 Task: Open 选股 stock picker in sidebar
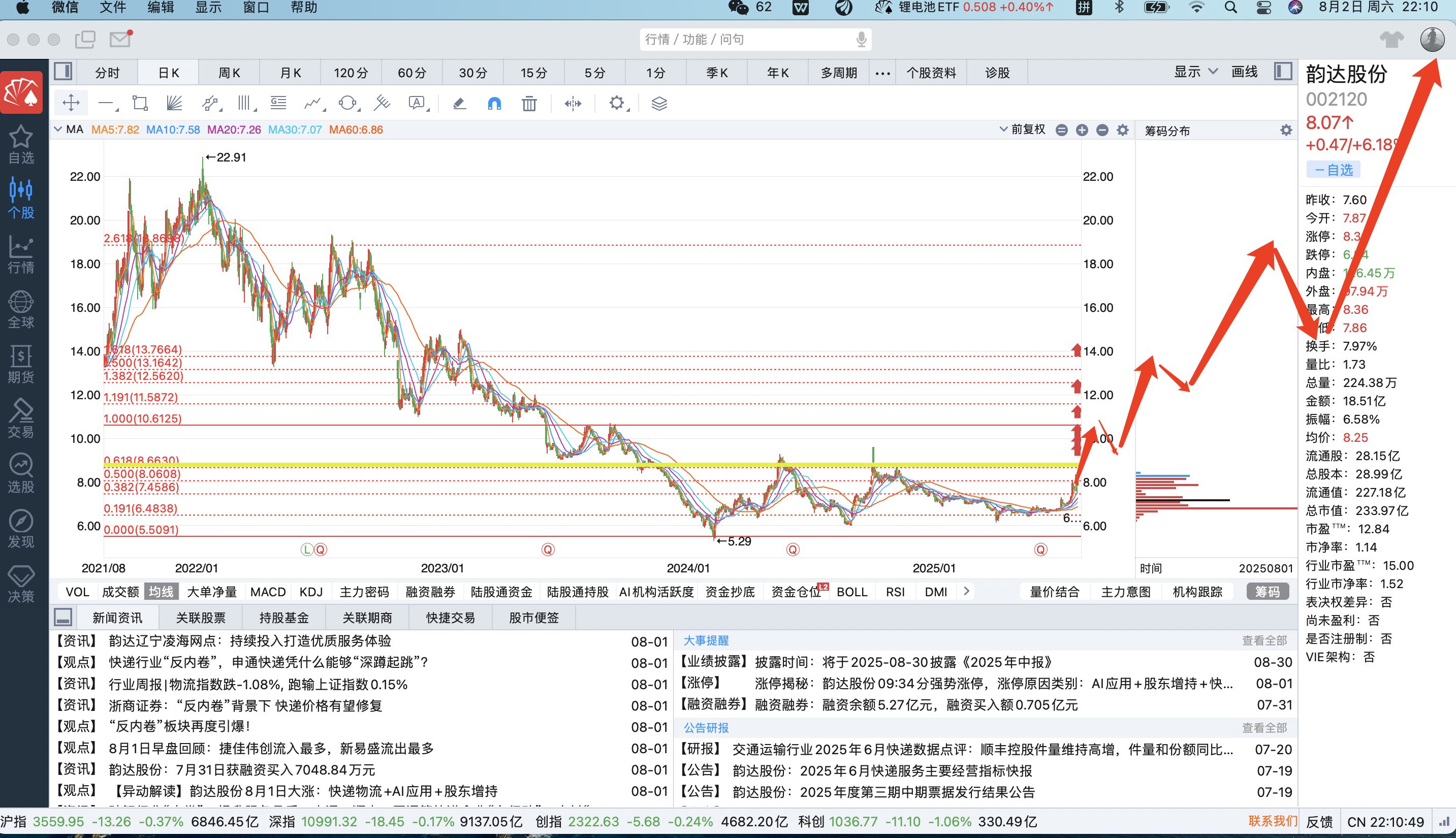[x=21, y=474]
